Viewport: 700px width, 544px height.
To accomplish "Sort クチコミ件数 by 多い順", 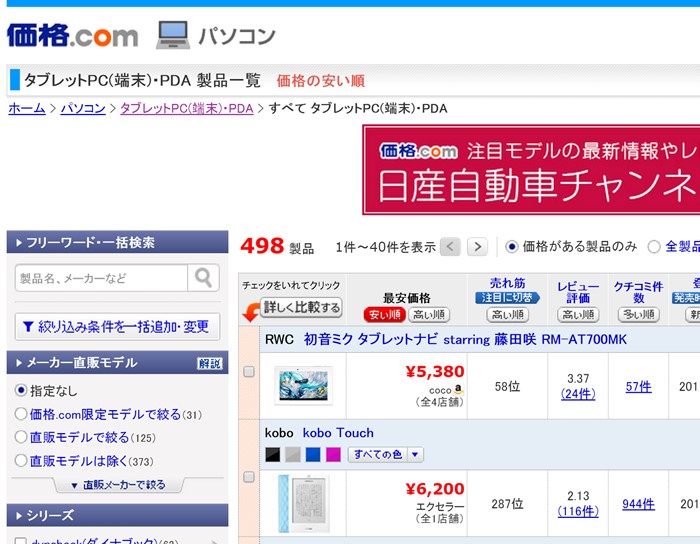I will [x=639, y=315].
